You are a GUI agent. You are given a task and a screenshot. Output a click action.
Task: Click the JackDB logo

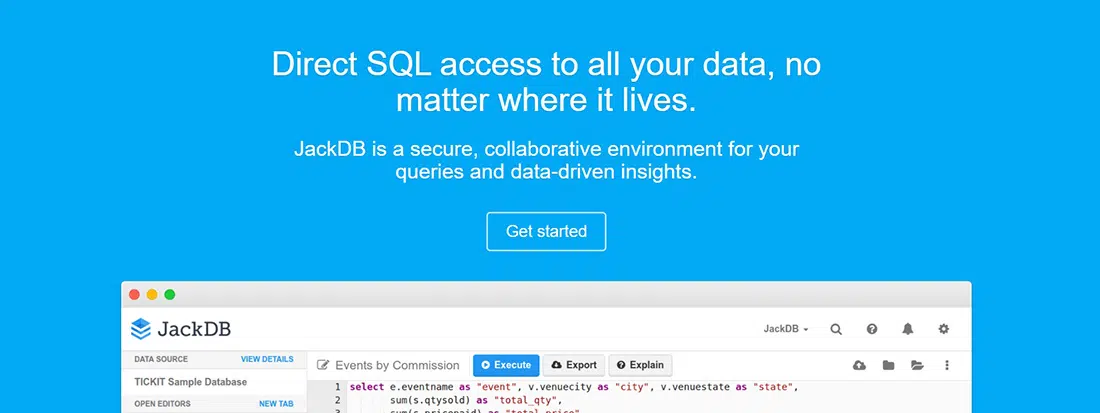tap(181, 328)
